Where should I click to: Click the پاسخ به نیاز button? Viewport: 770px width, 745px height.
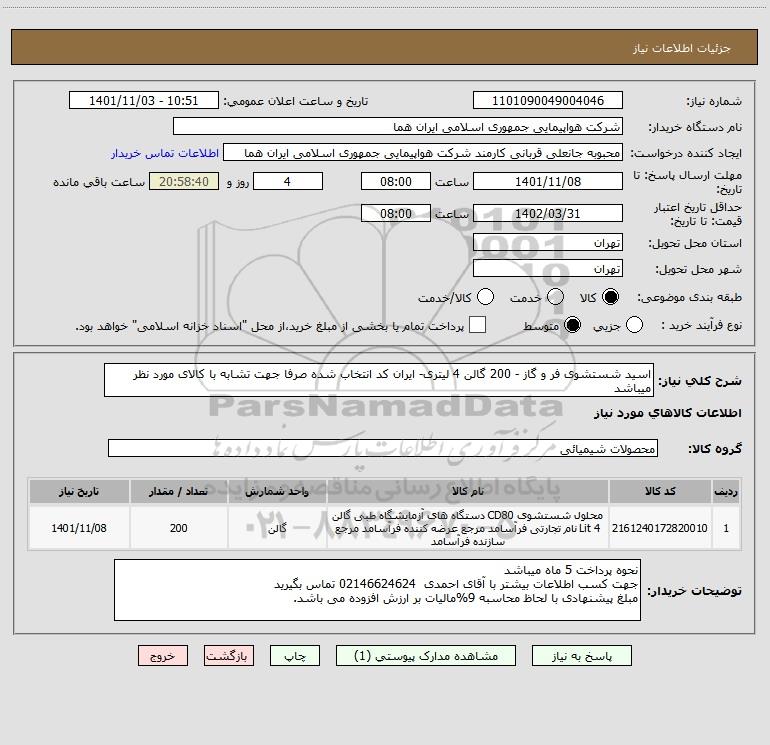click(x=581, y=656)
